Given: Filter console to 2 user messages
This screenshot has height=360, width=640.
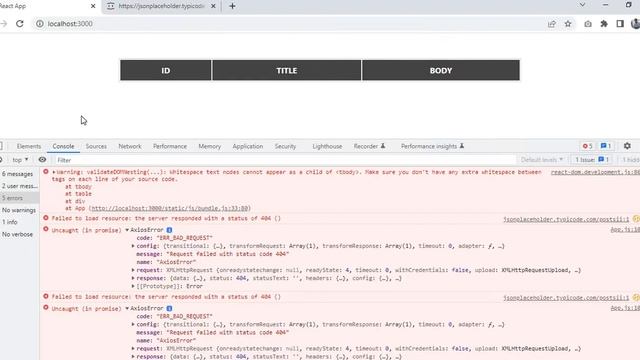Looking at the screenshot, I should 20,186.
